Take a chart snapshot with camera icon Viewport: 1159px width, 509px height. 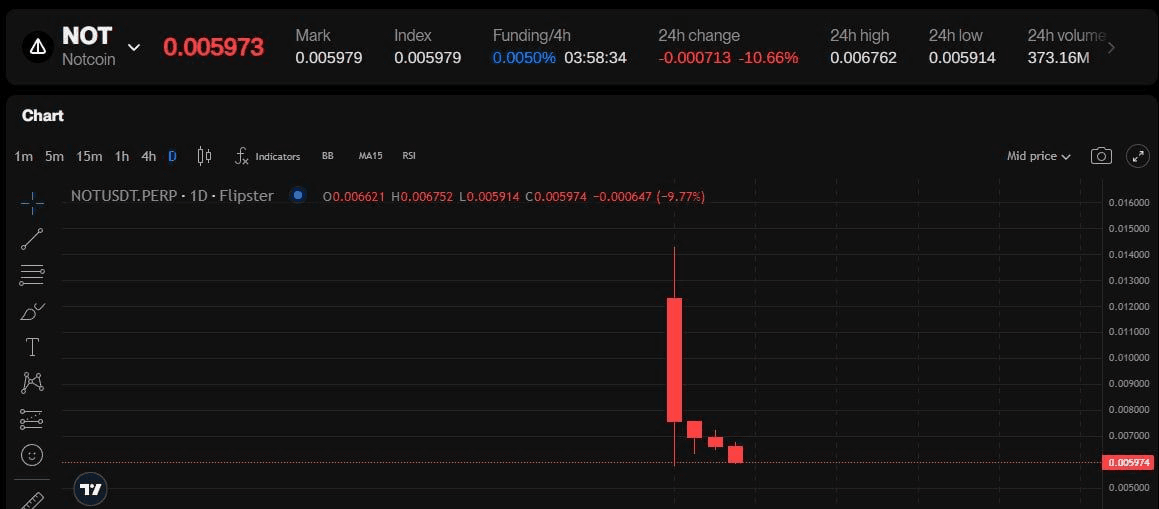tap(1101, 156)
